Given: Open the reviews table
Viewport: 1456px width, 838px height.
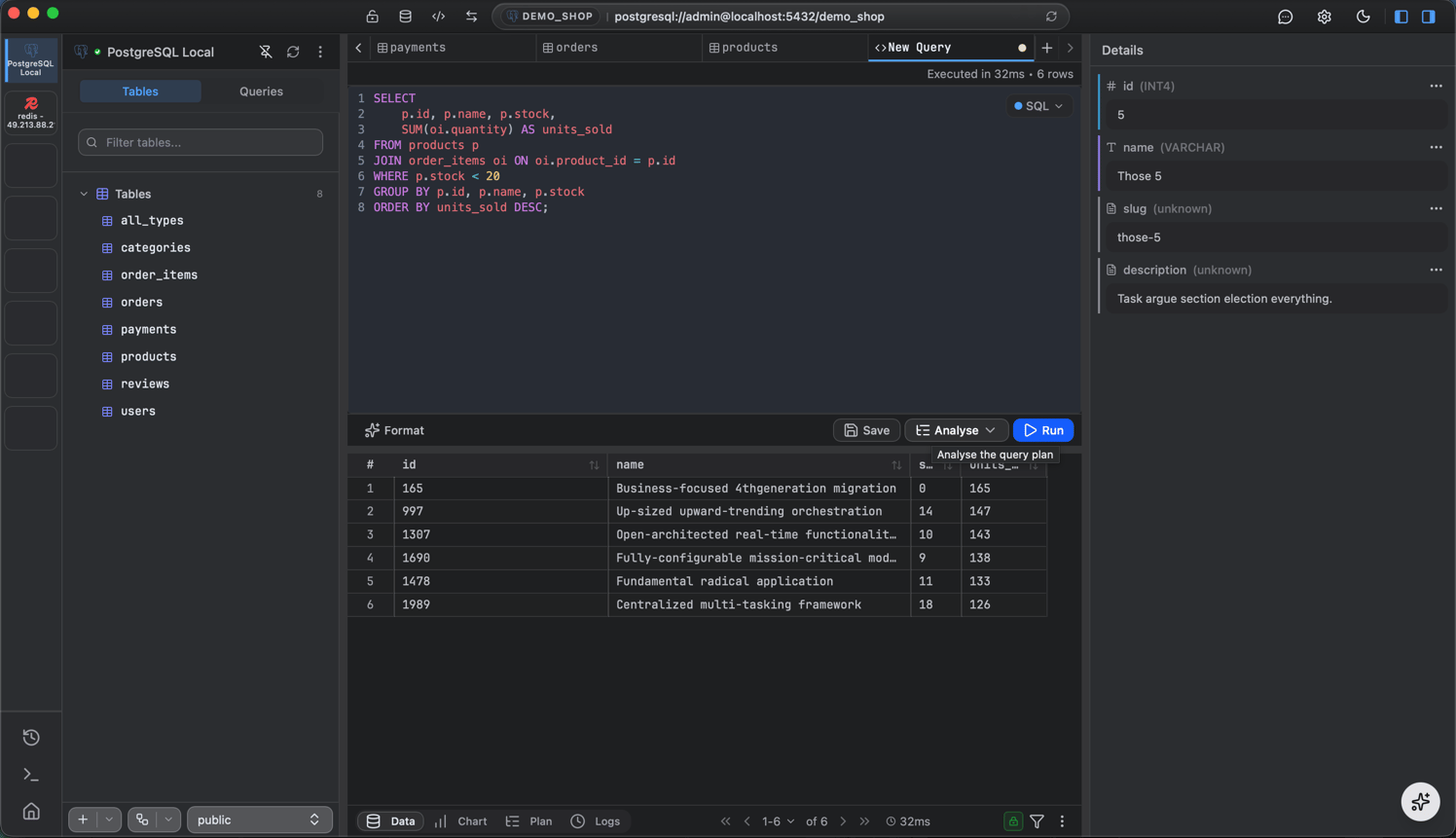Looking at the screenshot, I should pyautogui.click(x=145, y=384).
